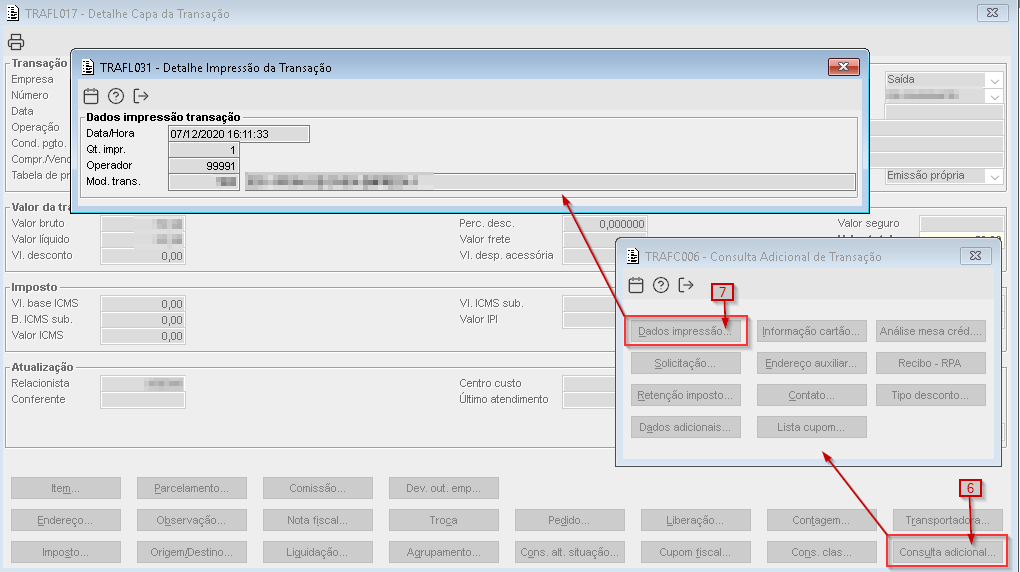
Task: Click the printer icon in TRAFL017 window
Action: 16,42
